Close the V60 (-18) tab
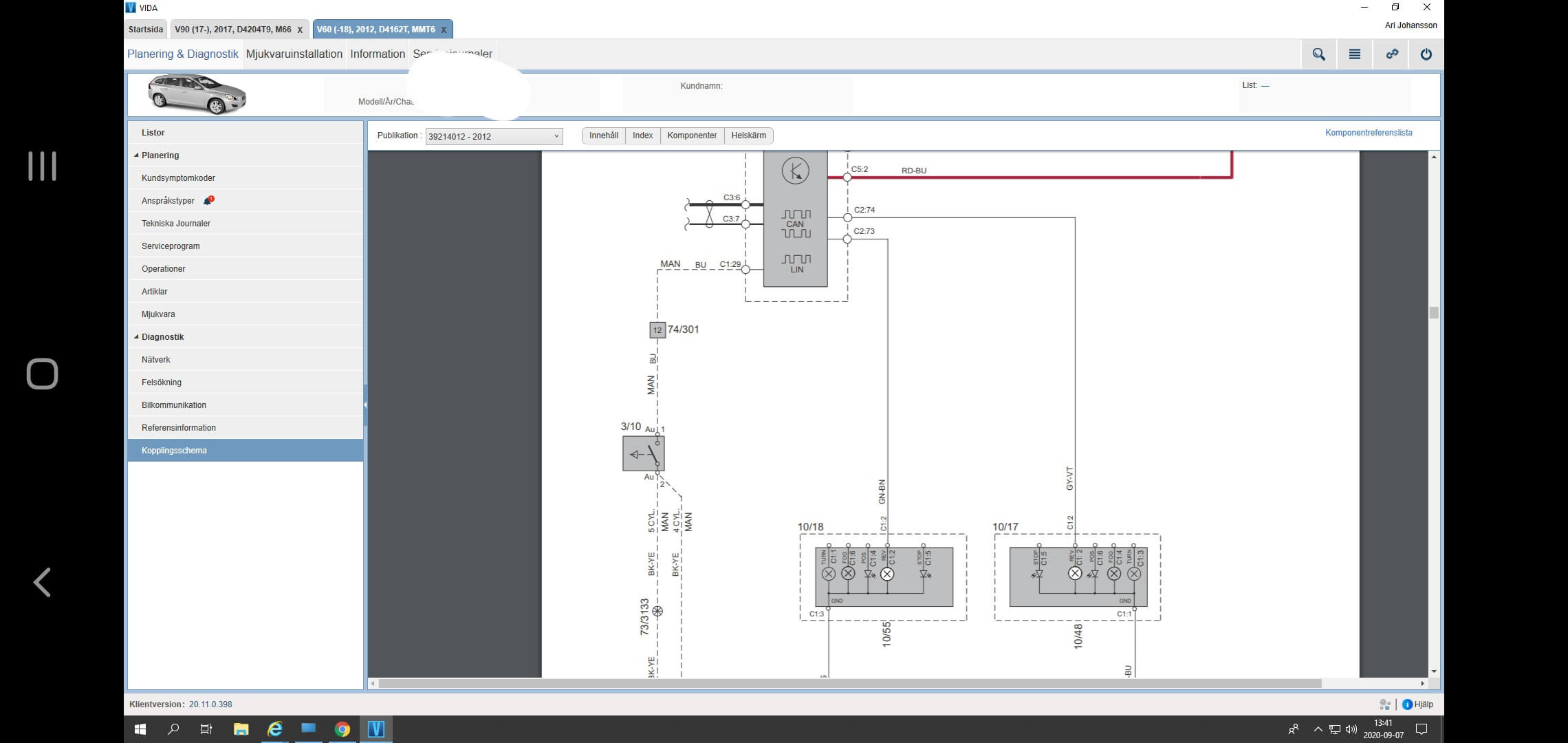This screenshot has height=743, width=1568. coord(444,30)
